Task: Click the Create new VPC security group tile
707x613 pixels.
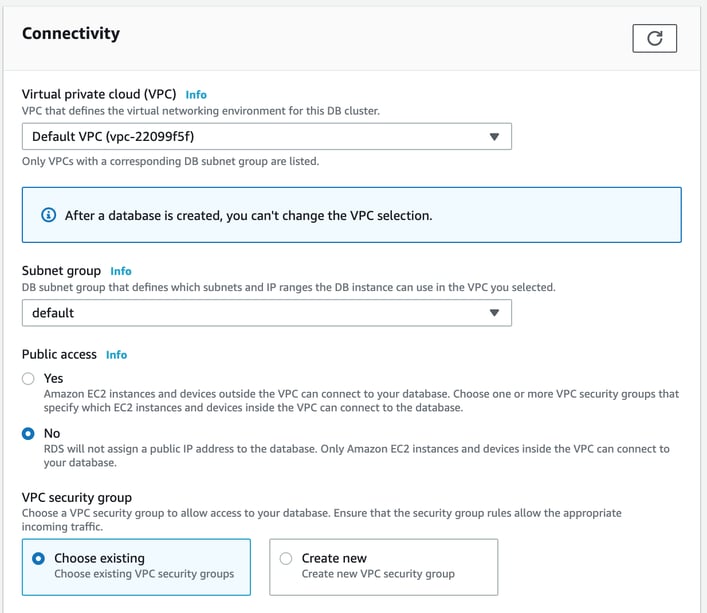Action: tap(384, 567)
